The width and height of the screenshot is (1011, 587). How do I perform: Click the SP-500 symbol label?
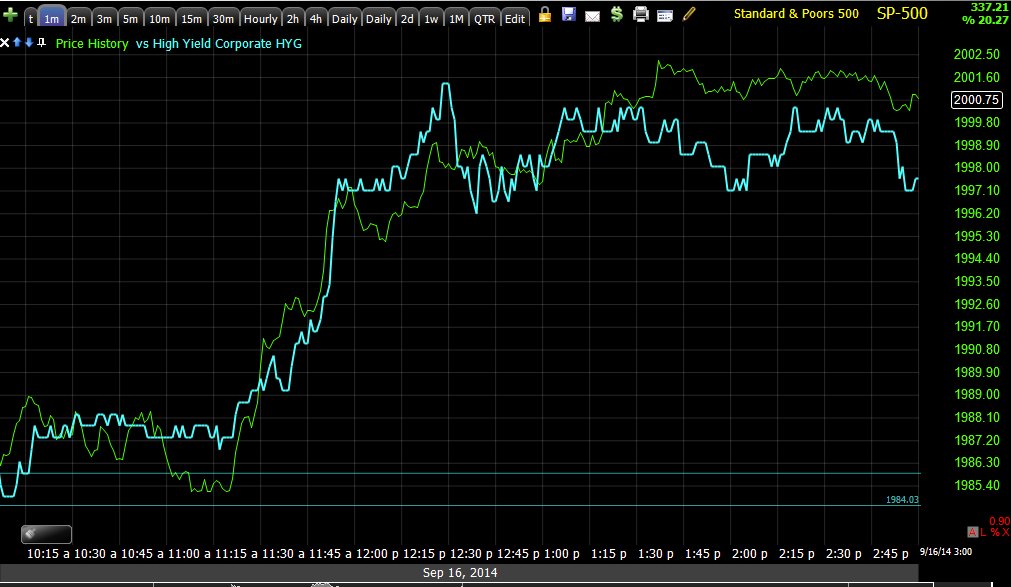pyautogui.click(x=902, y=14)
